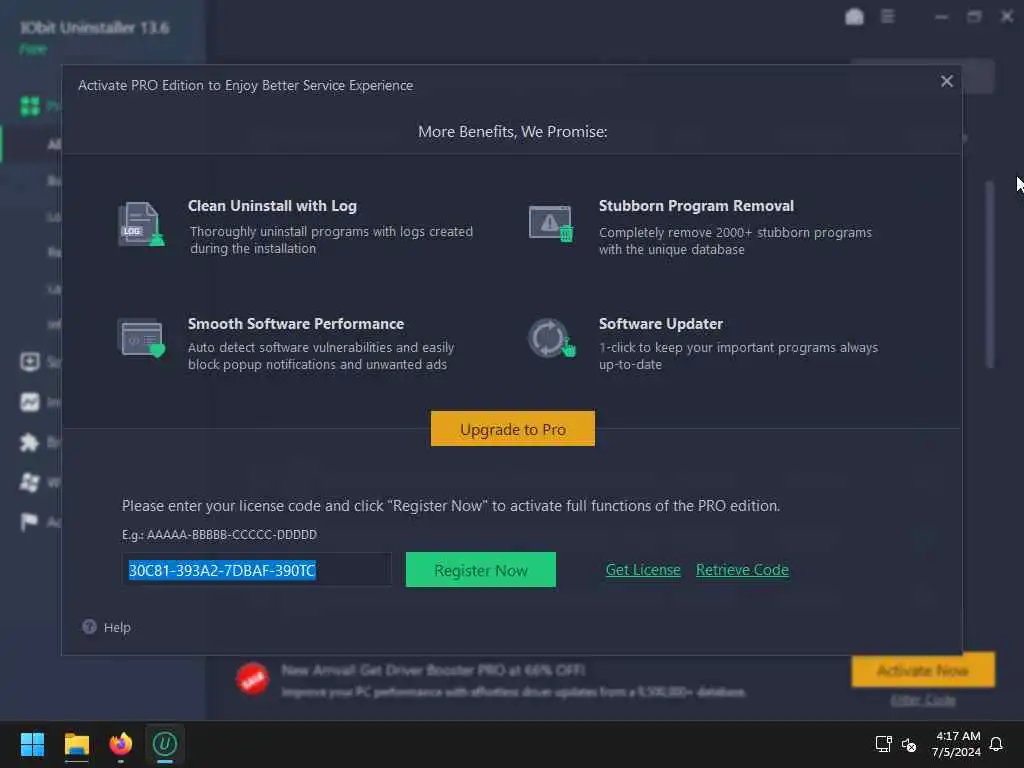This screenshot has height=768, width=1024.
Task: Open the Get License link
Action: 643,569
